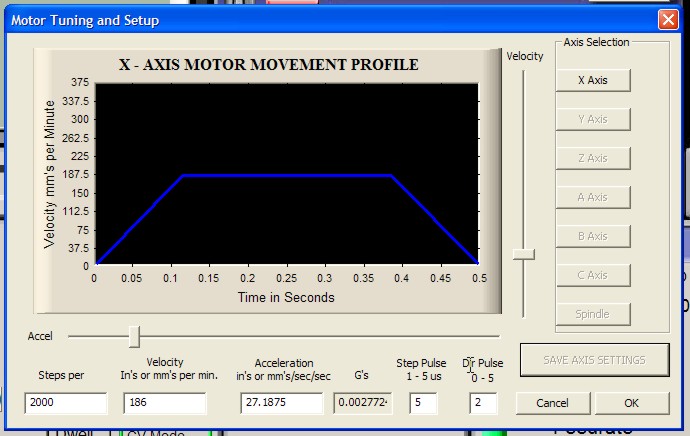Click the Acceleration field showing 27.1875

(283, 403)
